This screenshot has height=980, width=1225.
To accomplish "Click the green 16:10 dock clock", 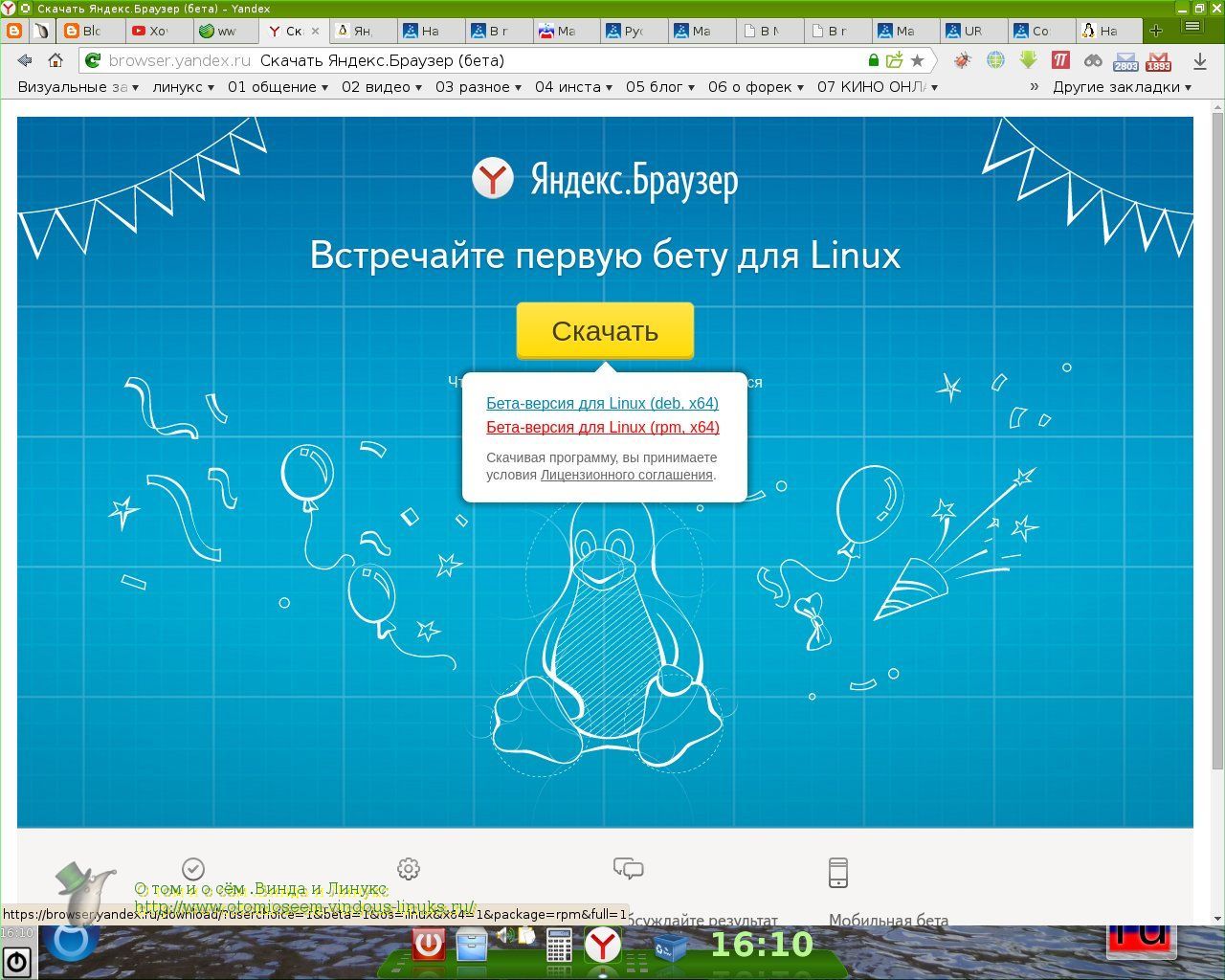I will pyautogui.click(x=762, y=945).
